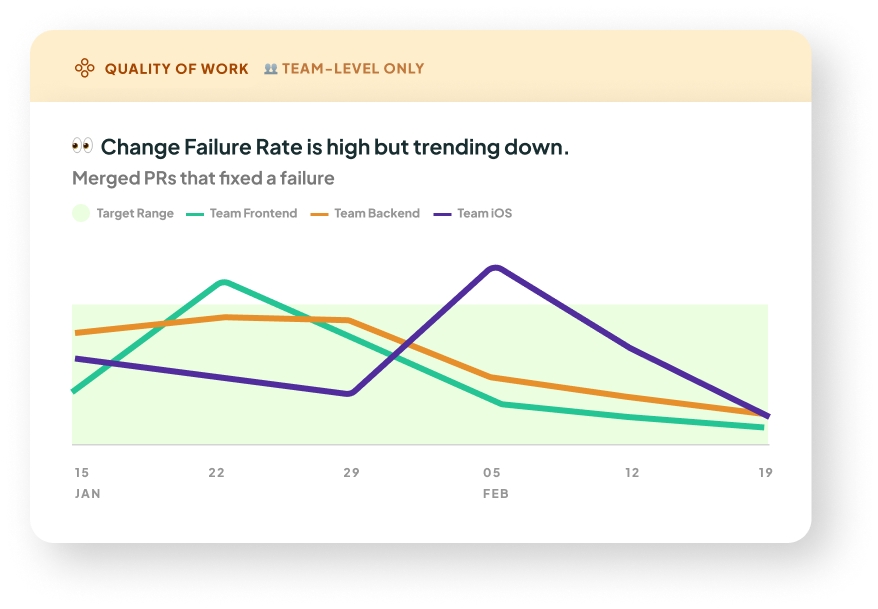
Task: Select the QUALITY OF WORK header label
Action: click(x=177, y=69)
